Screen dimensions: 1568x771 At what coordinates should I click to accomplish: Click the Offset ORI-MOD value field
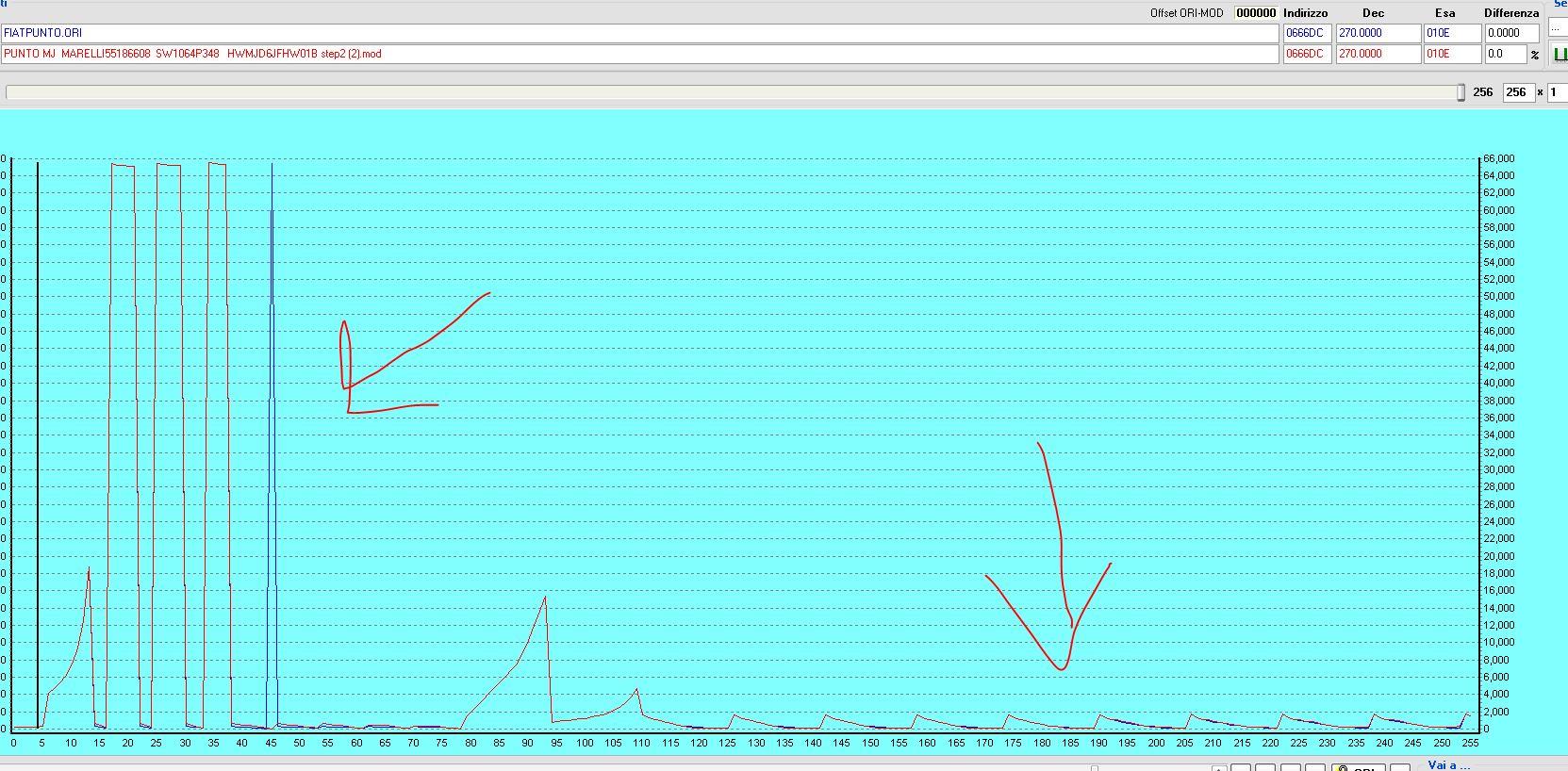point(1255,13)
